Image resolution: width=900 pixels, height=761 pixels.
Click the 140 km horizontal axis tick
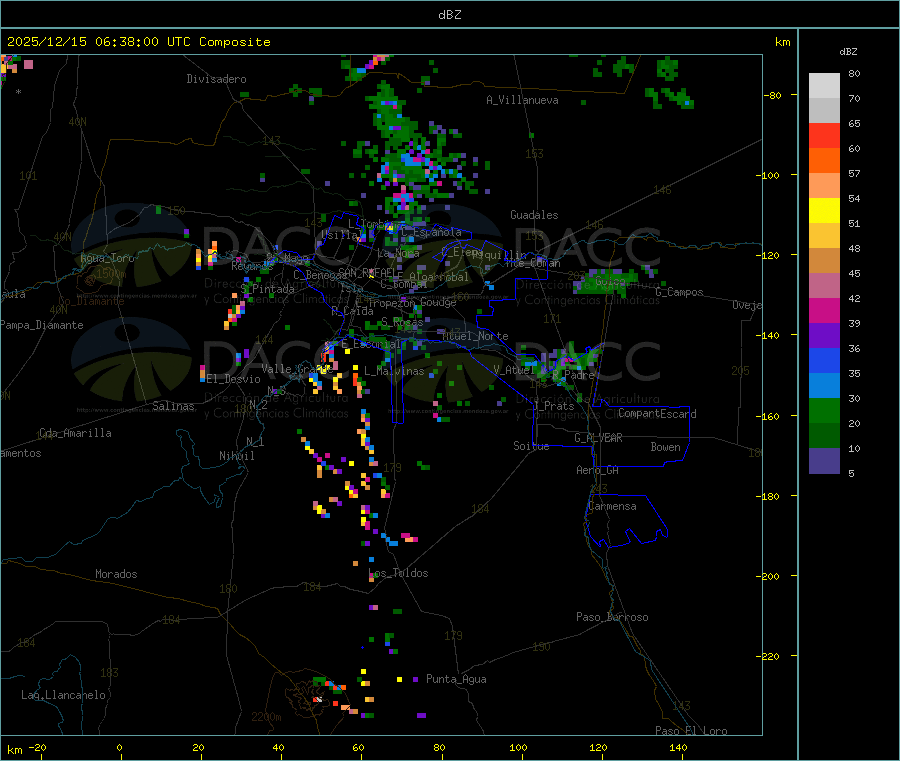678,747
